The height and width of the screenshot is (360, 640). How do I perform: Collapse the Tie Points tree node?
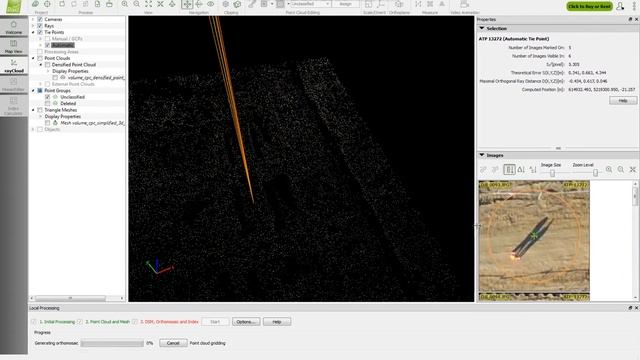(33, 32)
